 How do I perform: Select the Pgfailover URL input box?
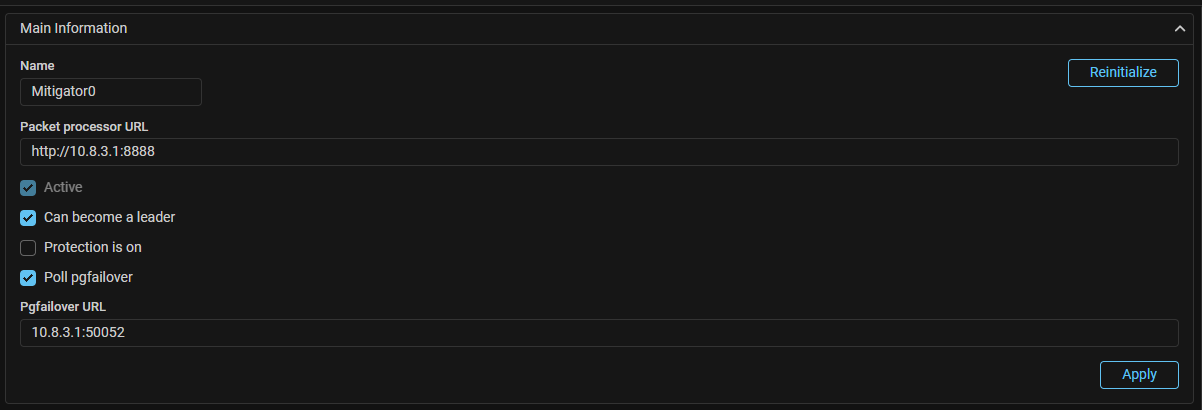tap(598, 333)
